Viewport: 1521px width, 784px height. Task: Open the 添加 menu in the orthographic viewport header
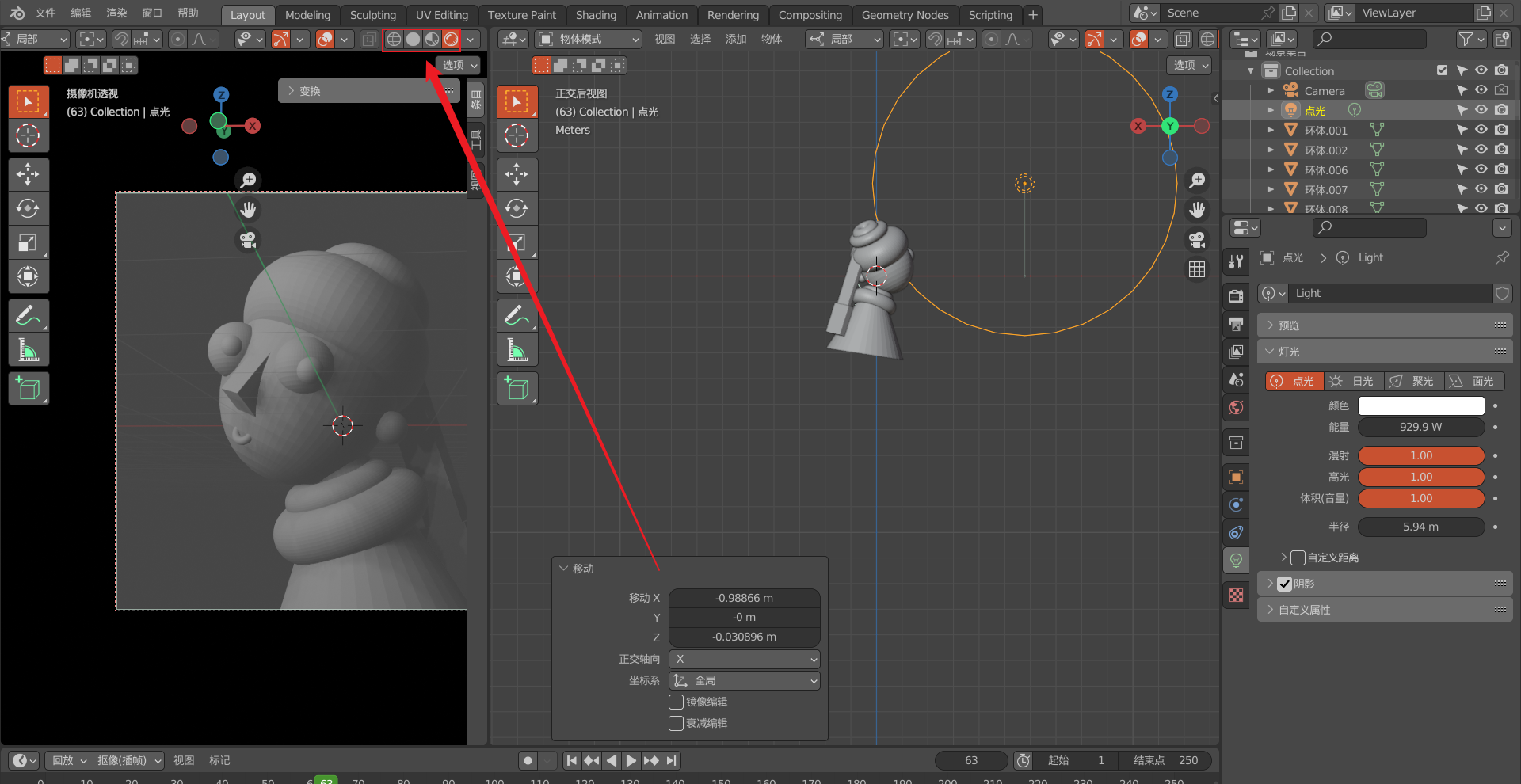pyautogui.click(x=736, y=39)
